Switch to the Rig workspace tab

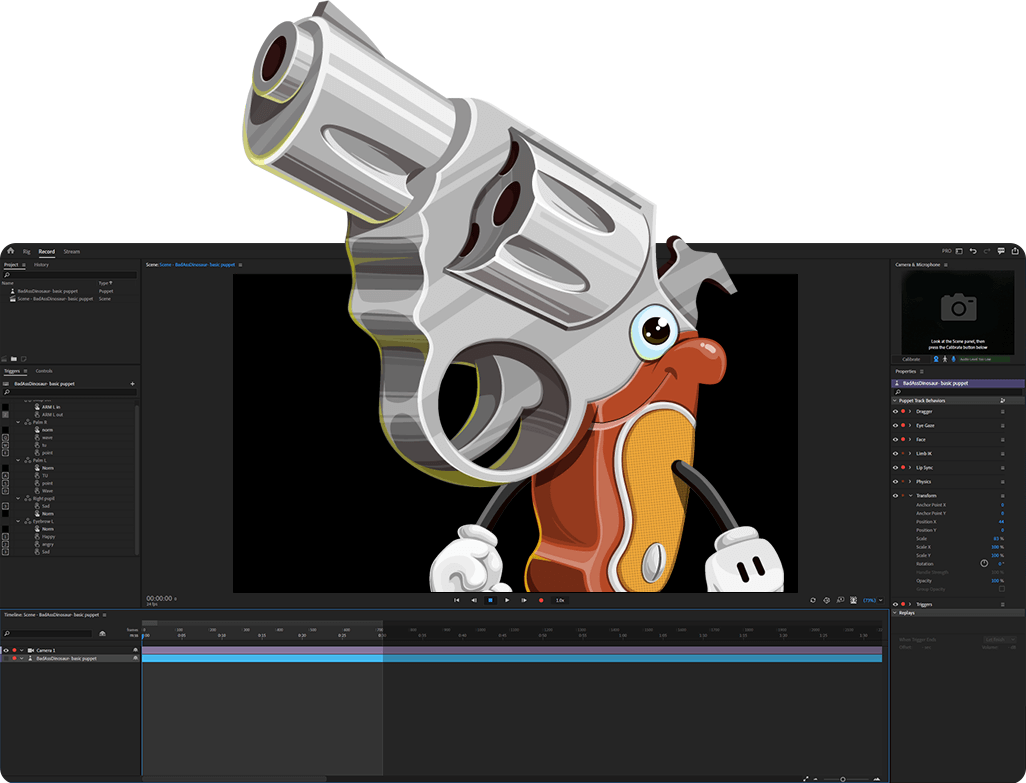27,252
